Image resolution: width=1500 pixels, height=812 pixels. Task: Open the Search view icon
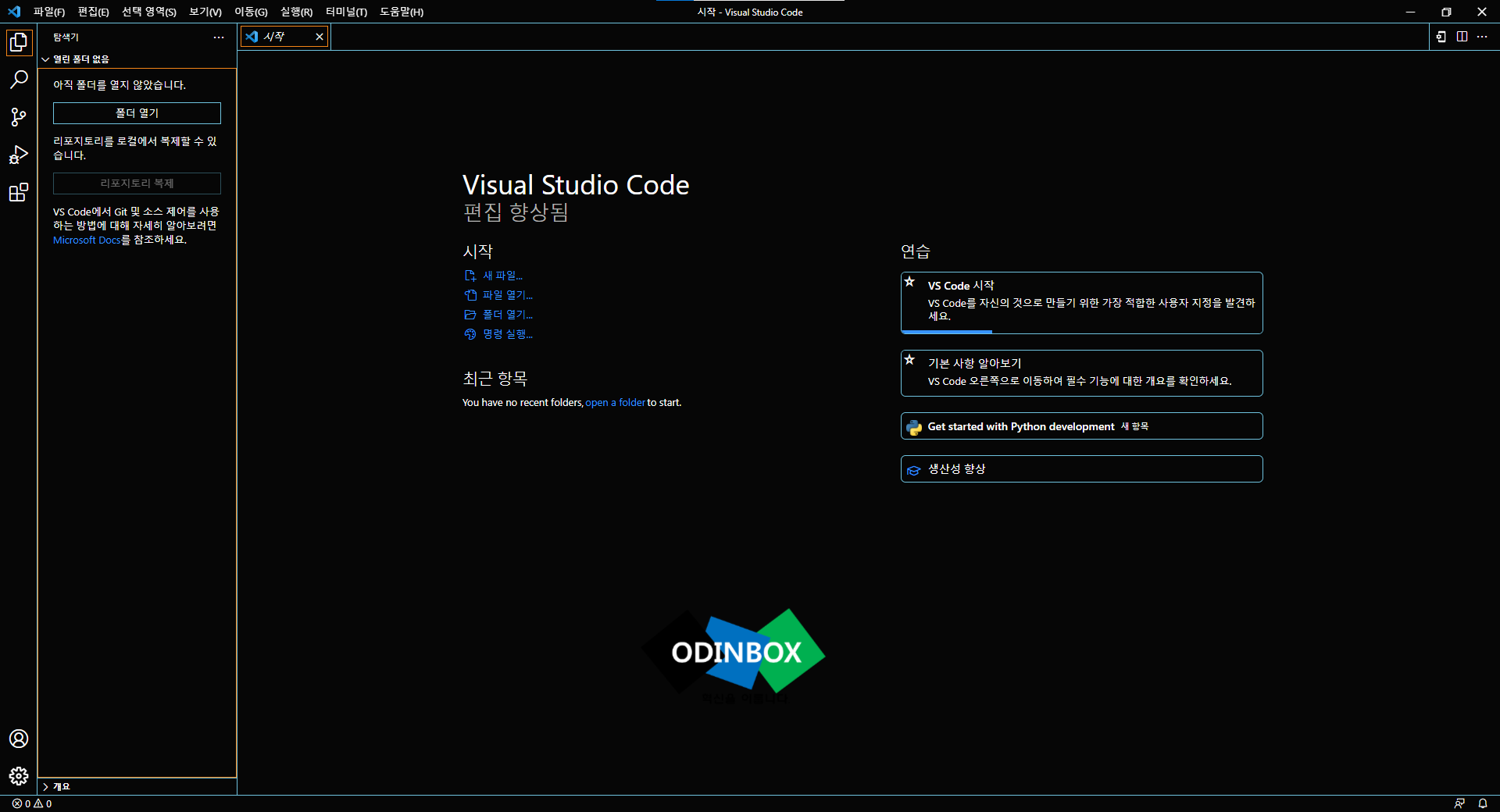[x=19, y=80]
